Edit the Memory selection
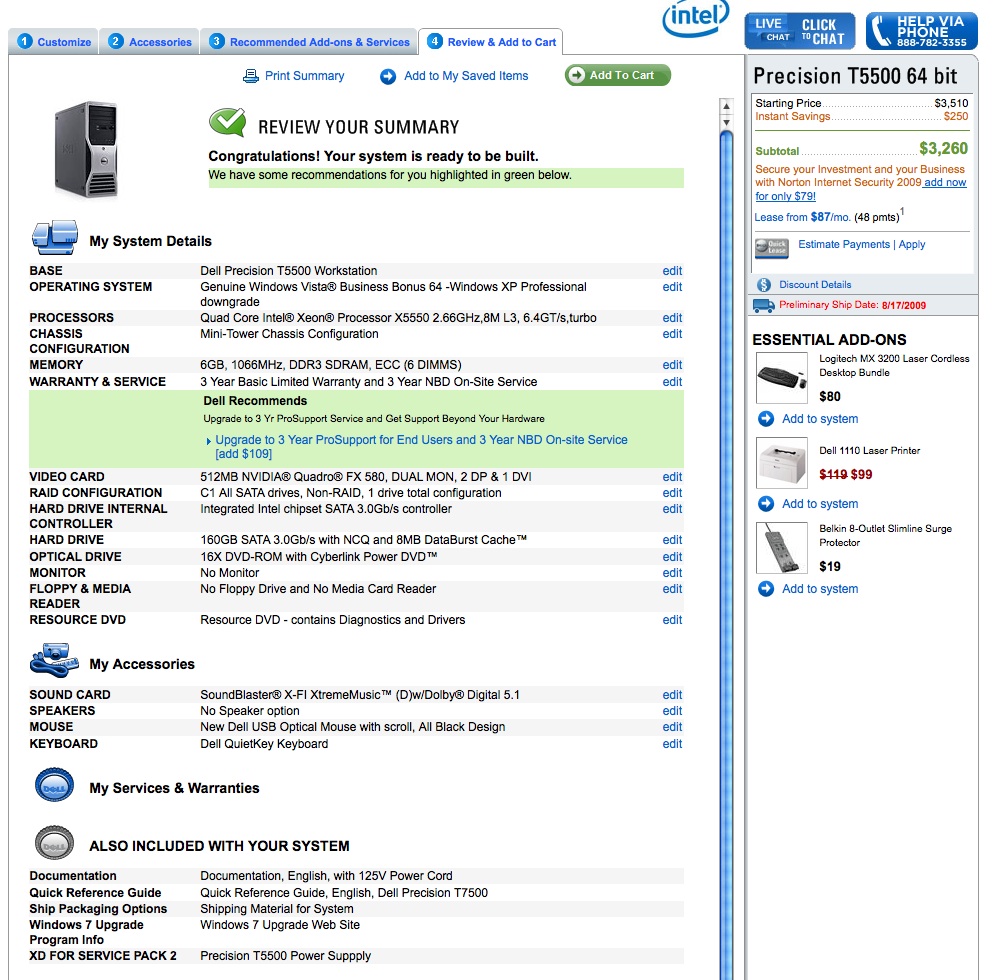This screenshot has width=998, height=980. click(672, 365)
